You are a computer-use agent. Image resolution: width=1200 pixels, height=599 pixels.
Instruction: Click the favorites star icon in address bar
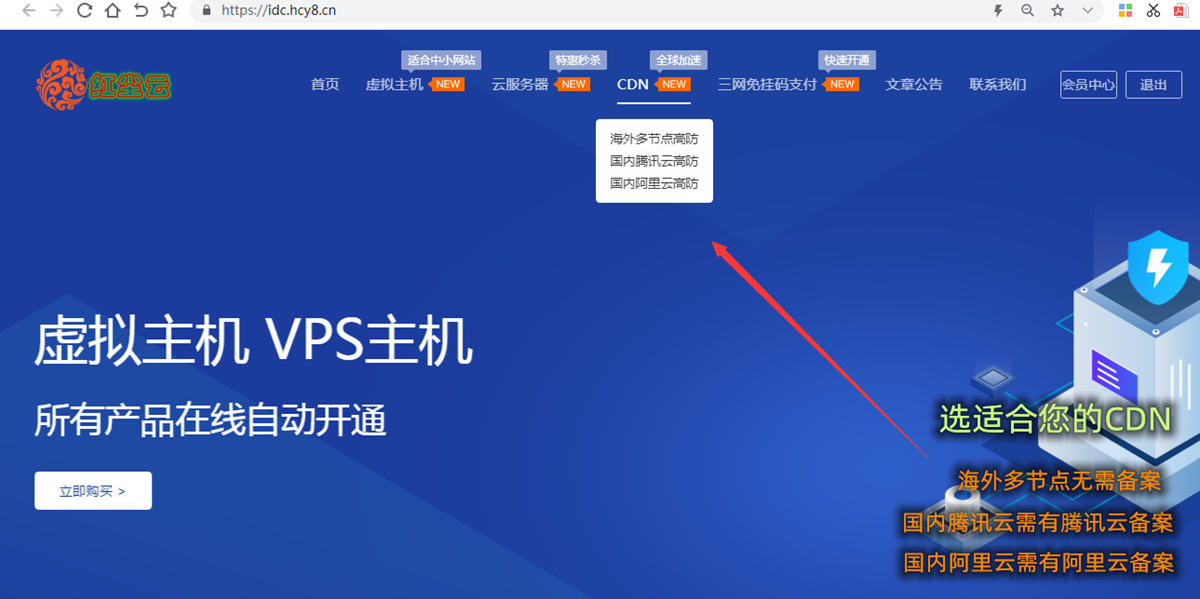[1057, 10]
